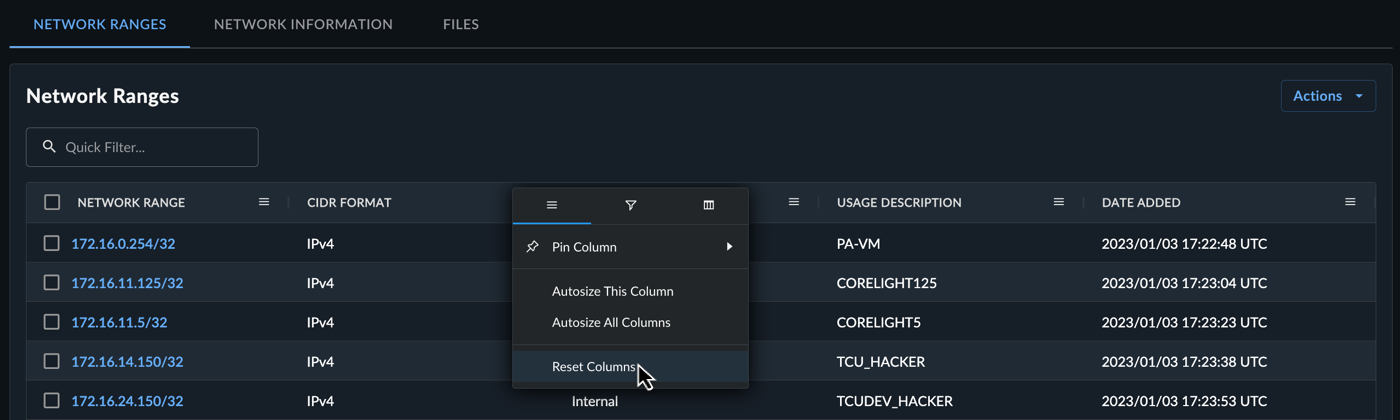Click the pin icon beside Pin Column
Image resolution: width=1400 pixels, height=420 pixels.
pos(532,247)
